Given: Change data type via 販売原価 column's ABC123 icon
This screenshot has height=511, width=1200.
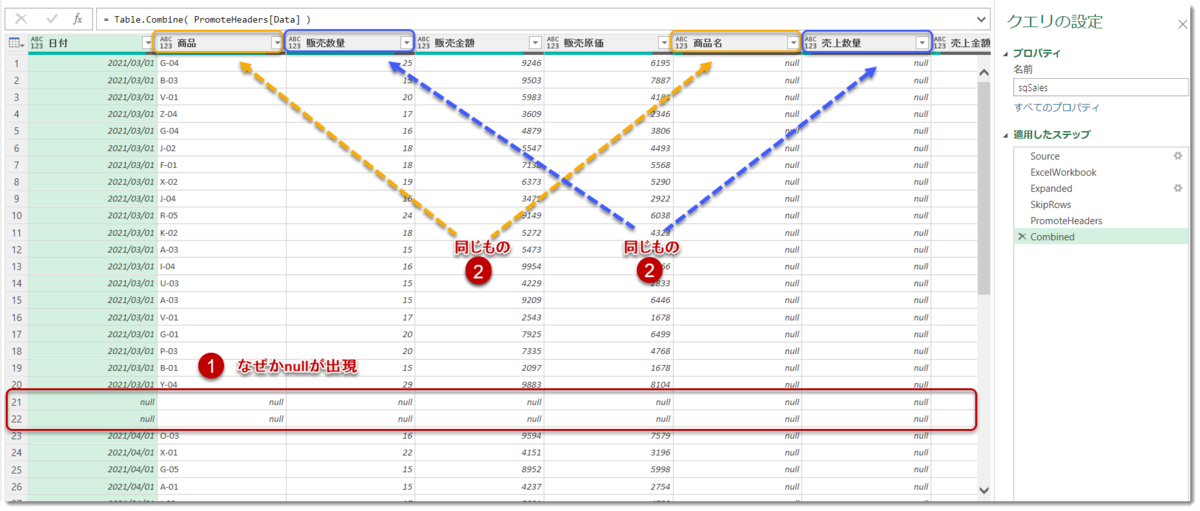Looking at the screenshot, I should tap(553, 43).
